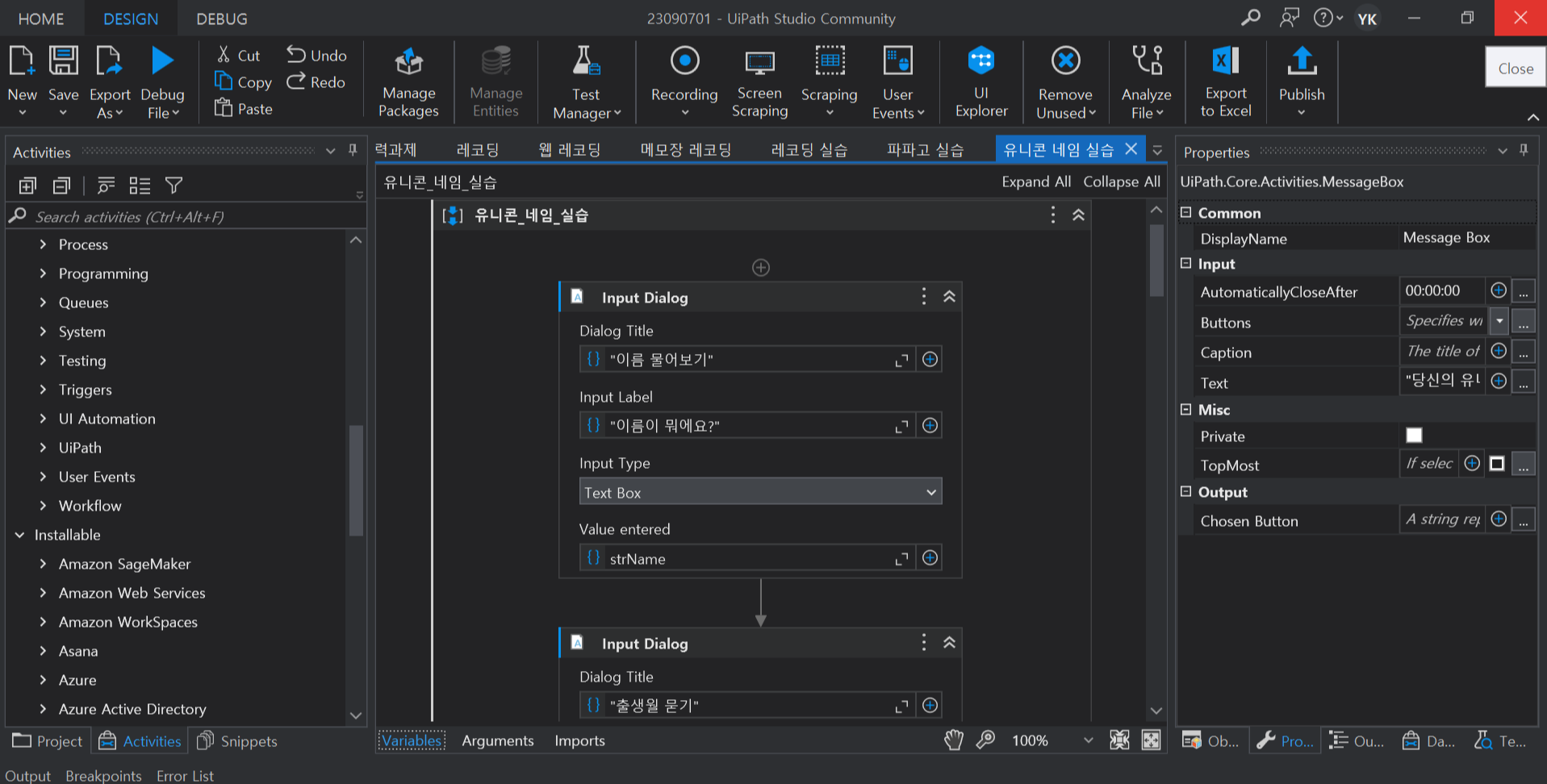Open User Events icon

pos(897,60)
